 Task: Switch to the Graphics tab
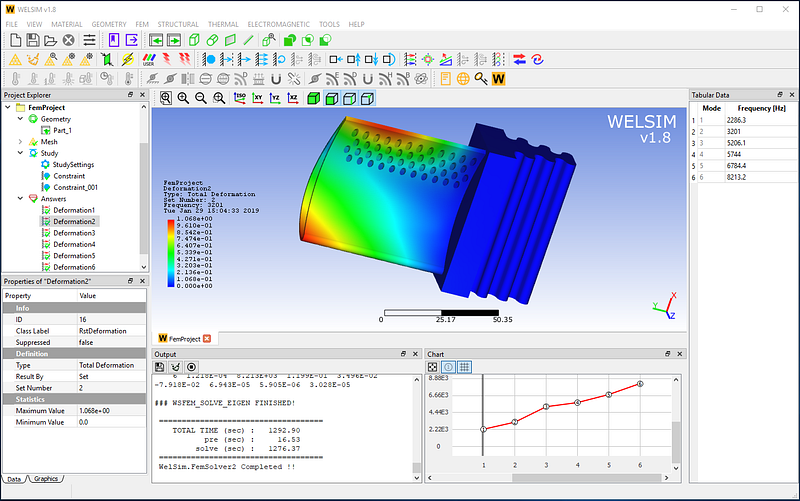[x=46, y=479]
